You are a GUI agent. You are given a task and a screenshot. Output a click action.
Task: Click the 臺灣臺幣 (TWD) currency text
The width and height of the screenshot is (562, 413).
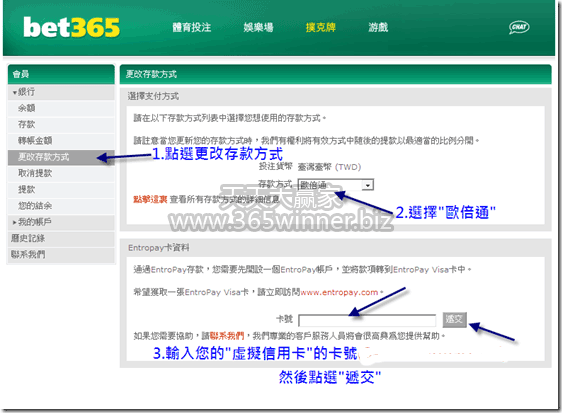pyautogui.click(x=329, y=167)
